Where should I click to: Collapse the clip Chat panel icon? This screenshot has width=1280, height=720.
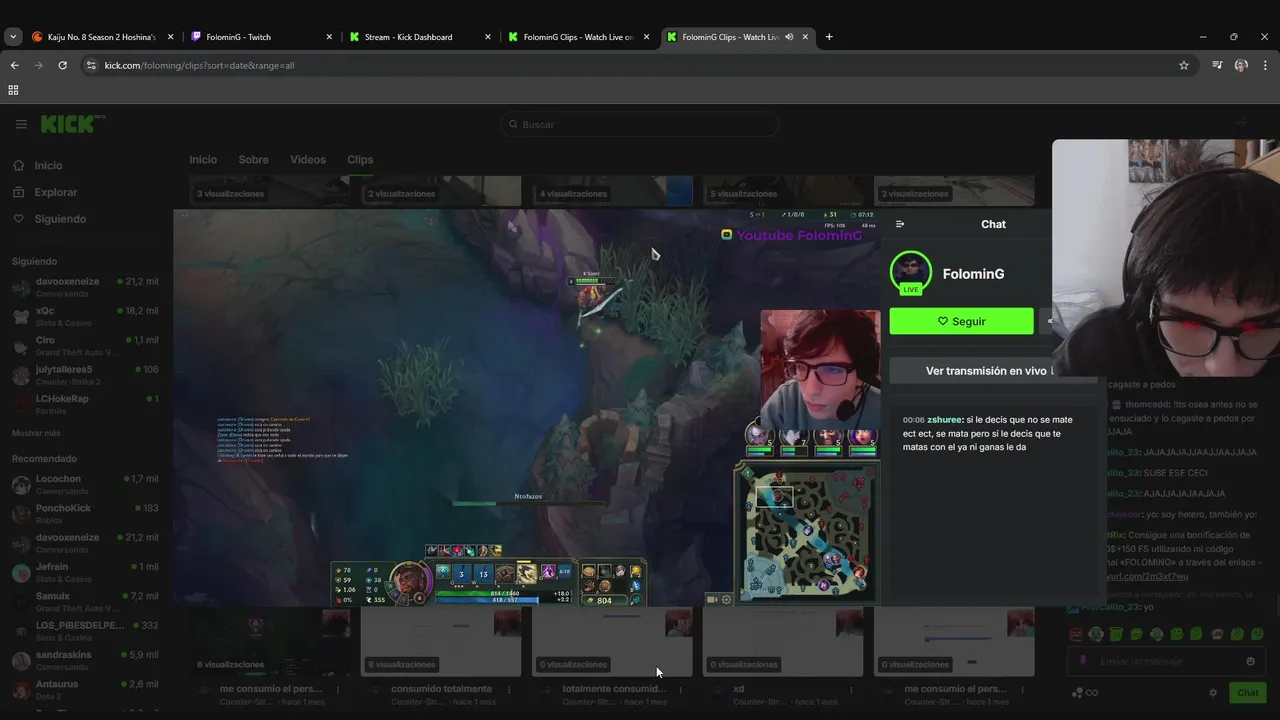pyautogui.click(x=900, y=224)
